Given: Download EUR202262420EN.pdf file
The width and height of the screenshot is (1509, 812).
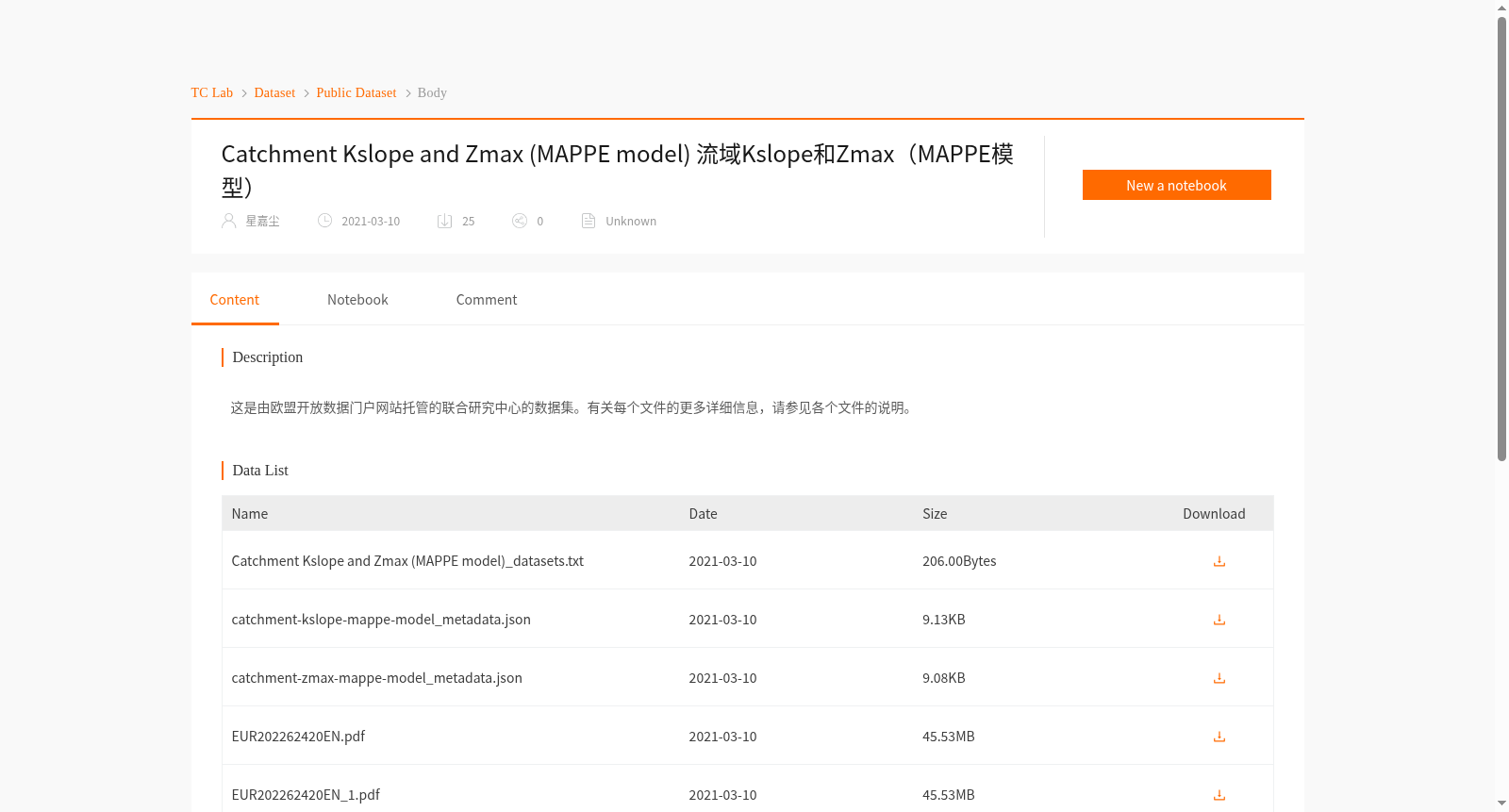Looking at the screenshot, I should pos(1219,737).
